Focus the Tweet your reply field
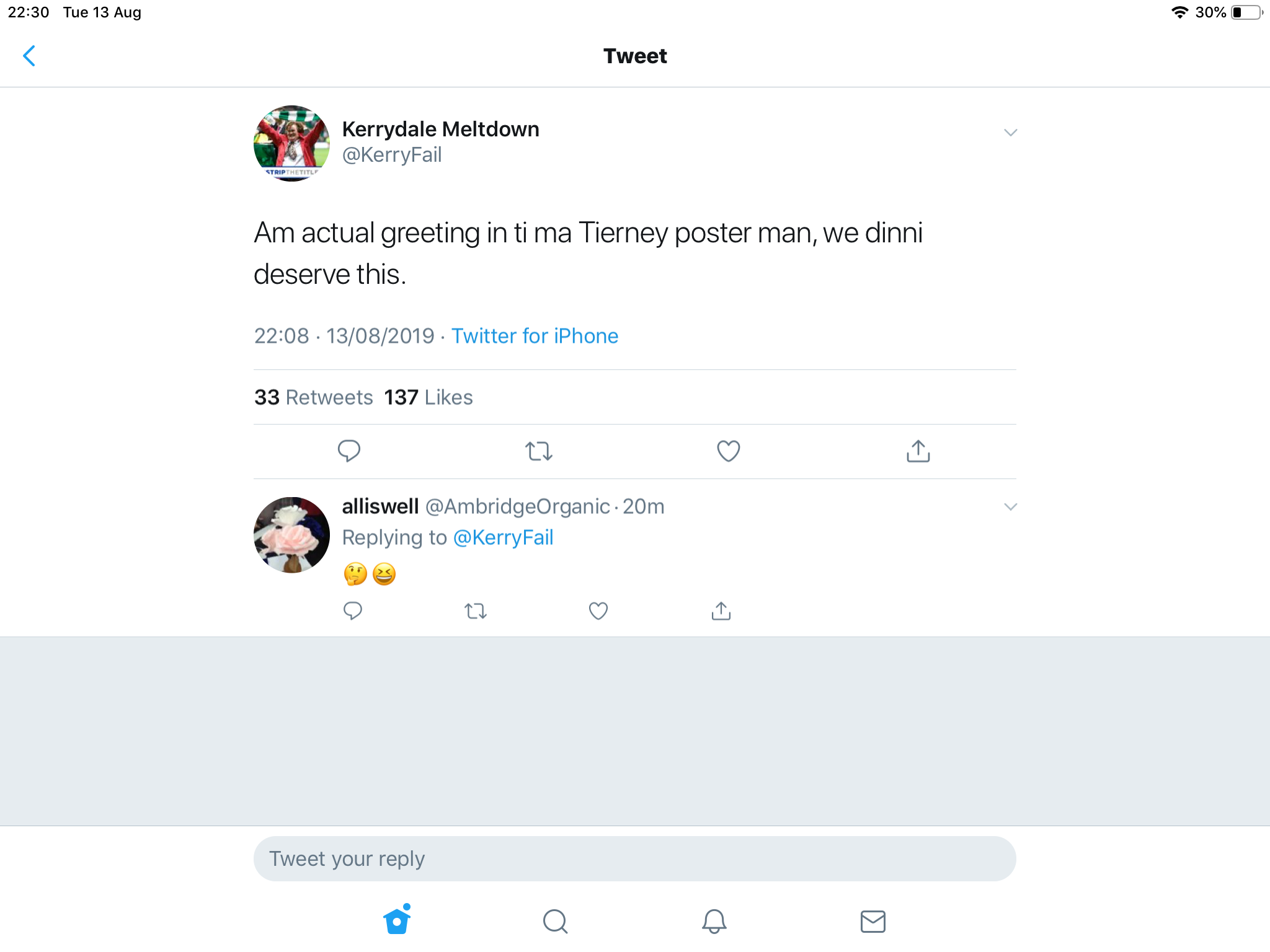Image resolution: width=1270 pixels, height=952 pixels. pos(634,859)
